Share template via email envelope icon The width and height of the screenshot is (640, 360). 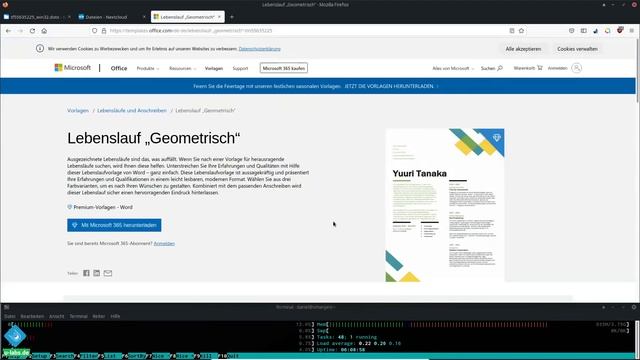108,273
